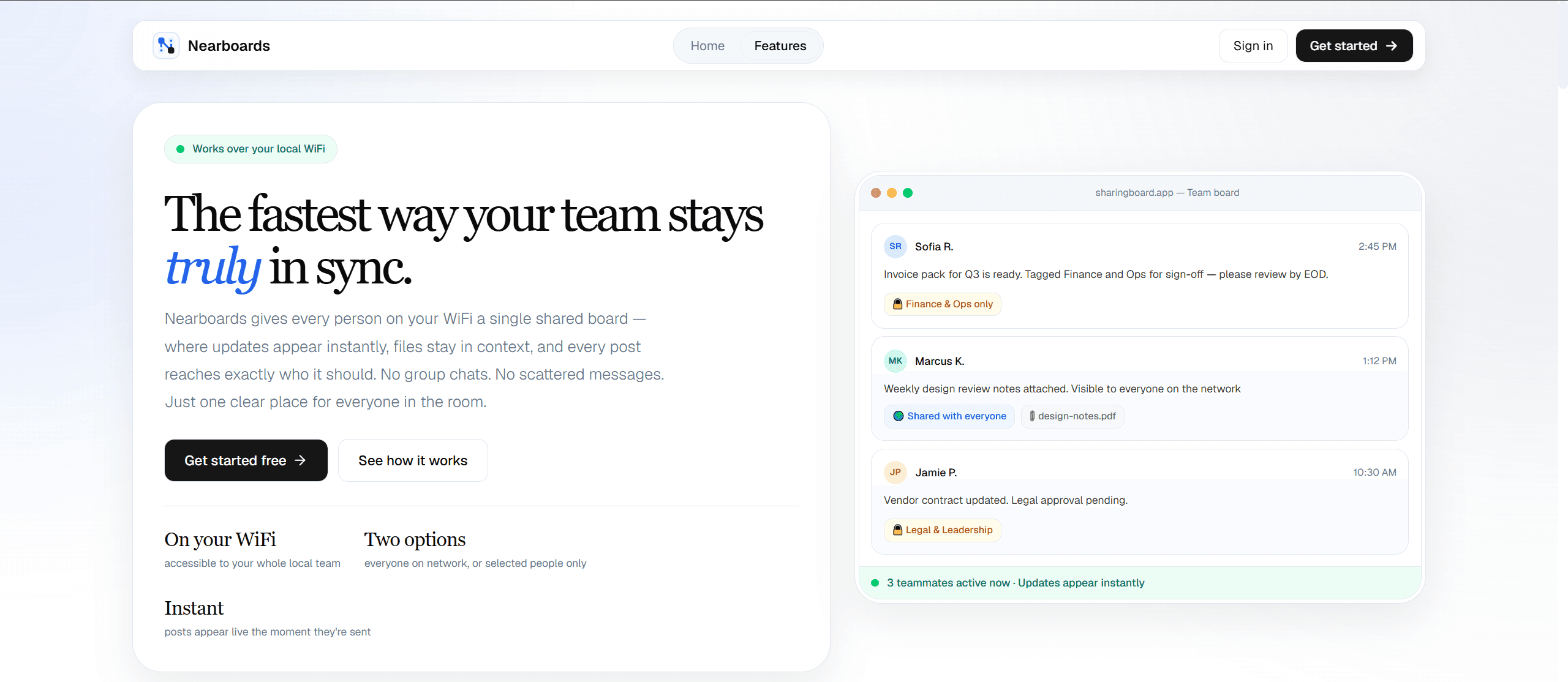This screenshot has height=682, width=1568.
Task: Click the Legal & Leadership tag
Action: pyautogui.click(x=942, y=530)
